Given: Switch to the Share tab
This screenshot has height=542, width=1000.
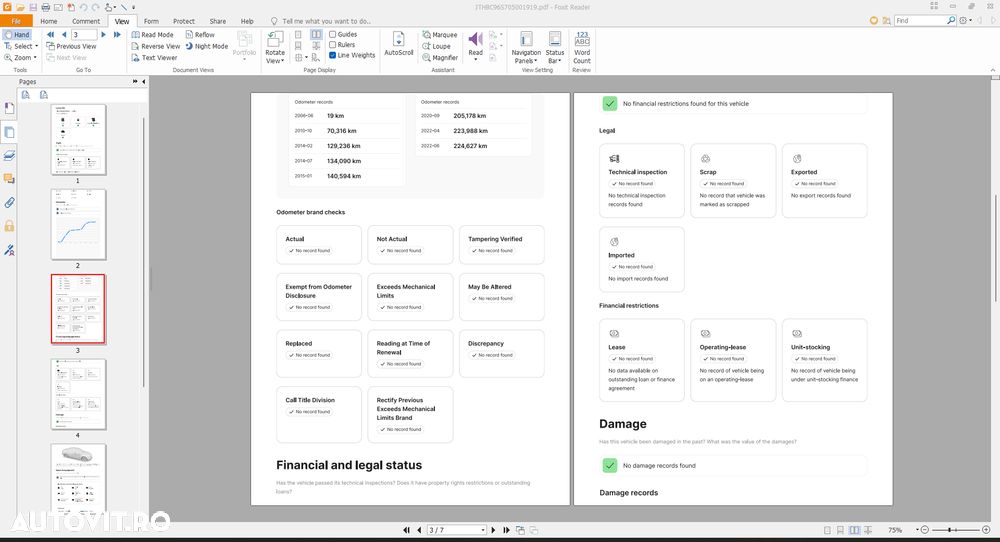Looking at the screenshot, I should [217, 21].
